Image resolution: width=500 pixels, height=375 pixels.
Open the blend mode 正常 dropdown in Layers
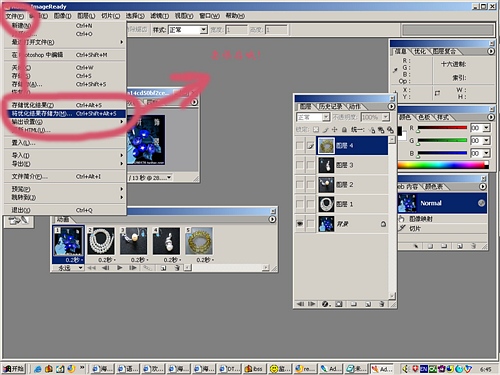pyautogui.click(x=326, y=117)
